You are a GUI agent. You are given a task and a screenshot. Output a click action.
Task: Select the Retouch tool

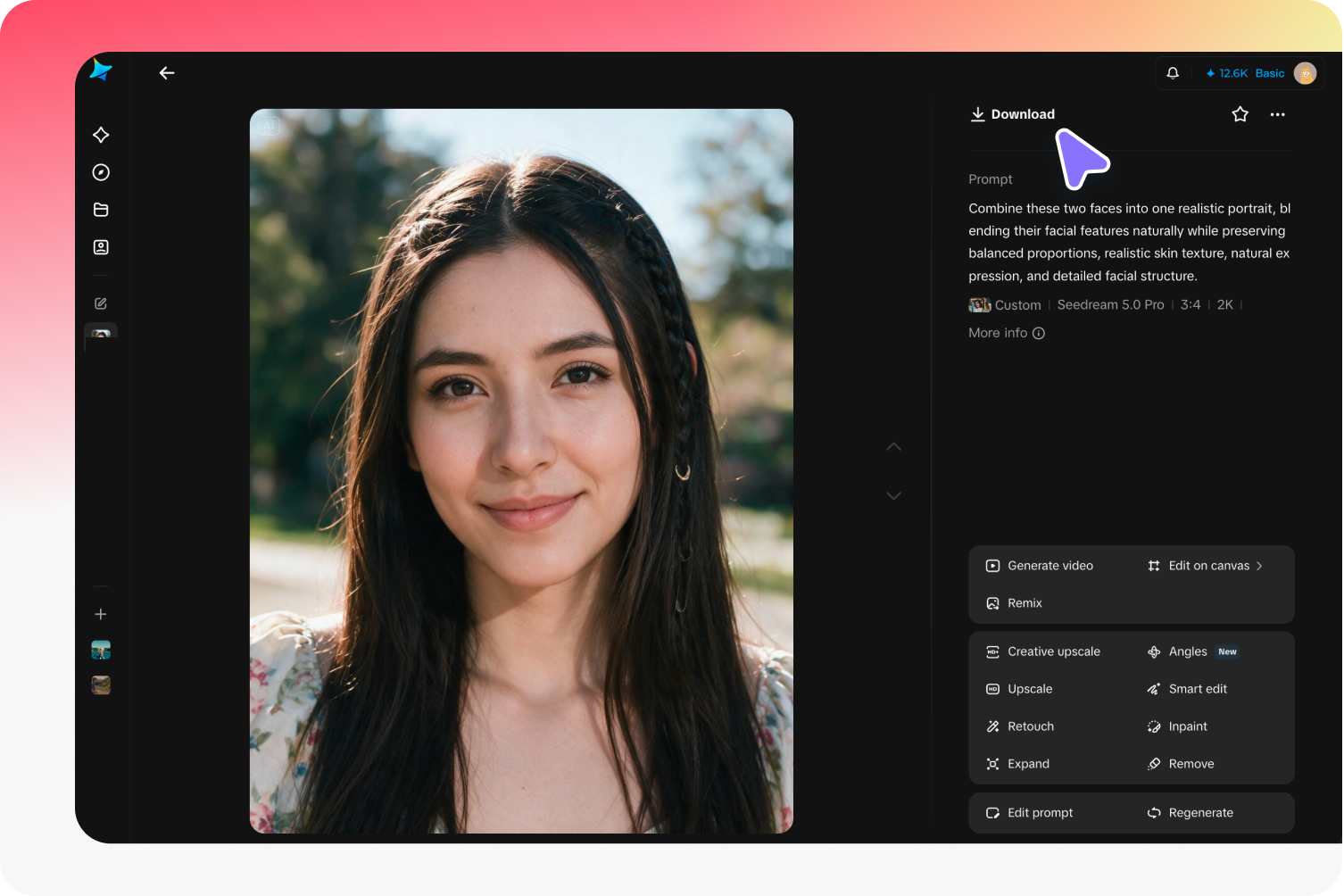click(x=1020, y=726)
